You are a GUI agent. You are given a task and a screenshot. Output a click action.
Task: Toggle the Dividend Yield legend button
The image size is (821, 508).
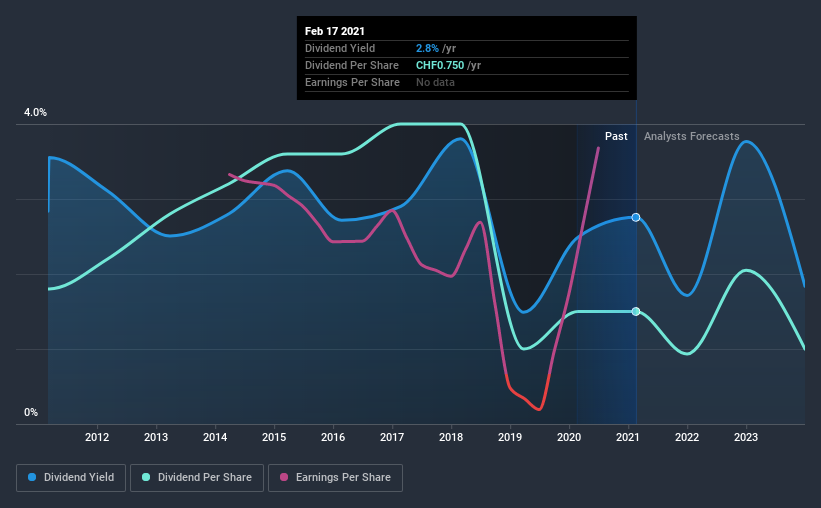click(x=71, y=478)
